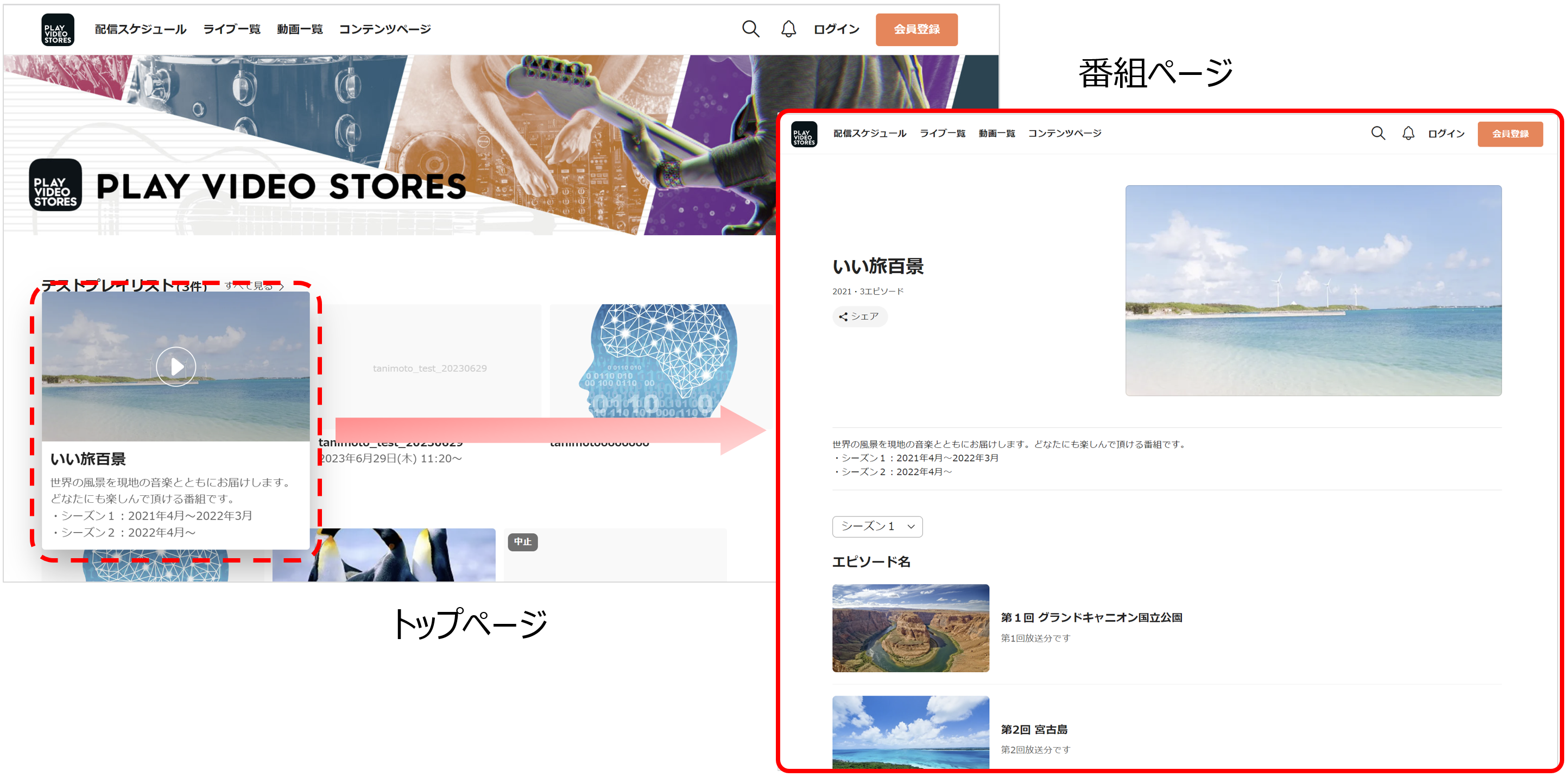Screen dimensions: 1568x777
Task: Open 配信スケジュール menu in top page header
Action: (x=140, y=29)
